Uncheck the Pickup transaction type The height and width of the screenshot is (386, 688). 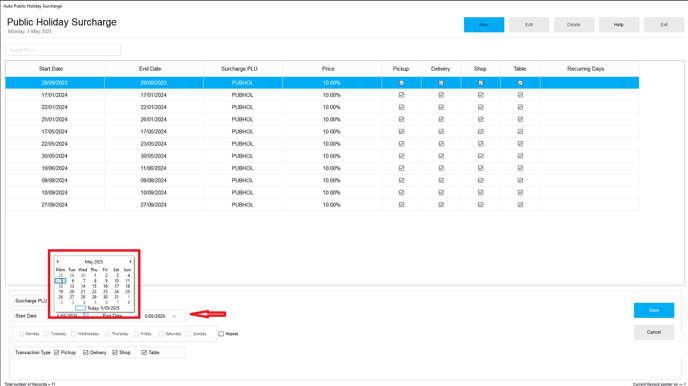pyautogui.click(x=57, y=353)
